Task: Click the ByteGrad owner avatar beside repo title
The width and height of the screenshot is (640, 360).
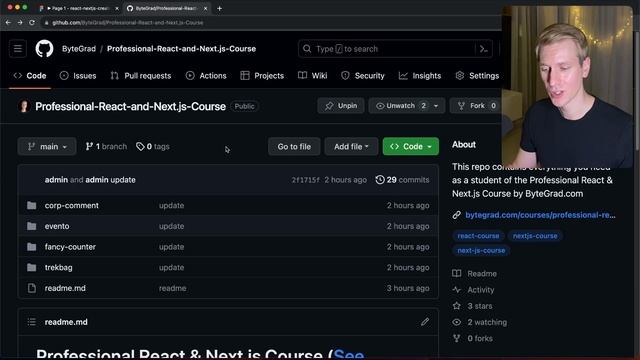Action: [24, 107]
